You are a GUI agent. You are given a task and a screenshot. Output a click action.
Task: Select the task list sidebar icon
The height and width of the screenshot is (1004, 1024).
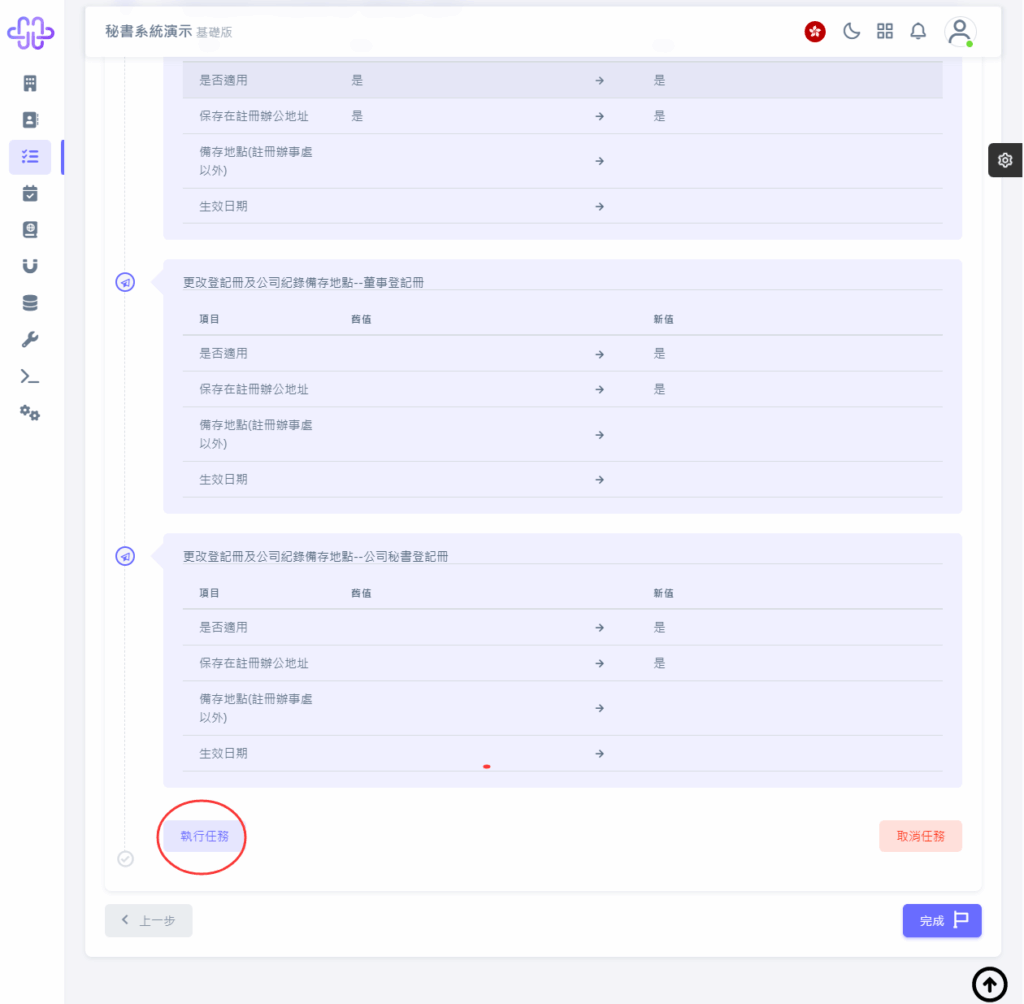(30, 157)
